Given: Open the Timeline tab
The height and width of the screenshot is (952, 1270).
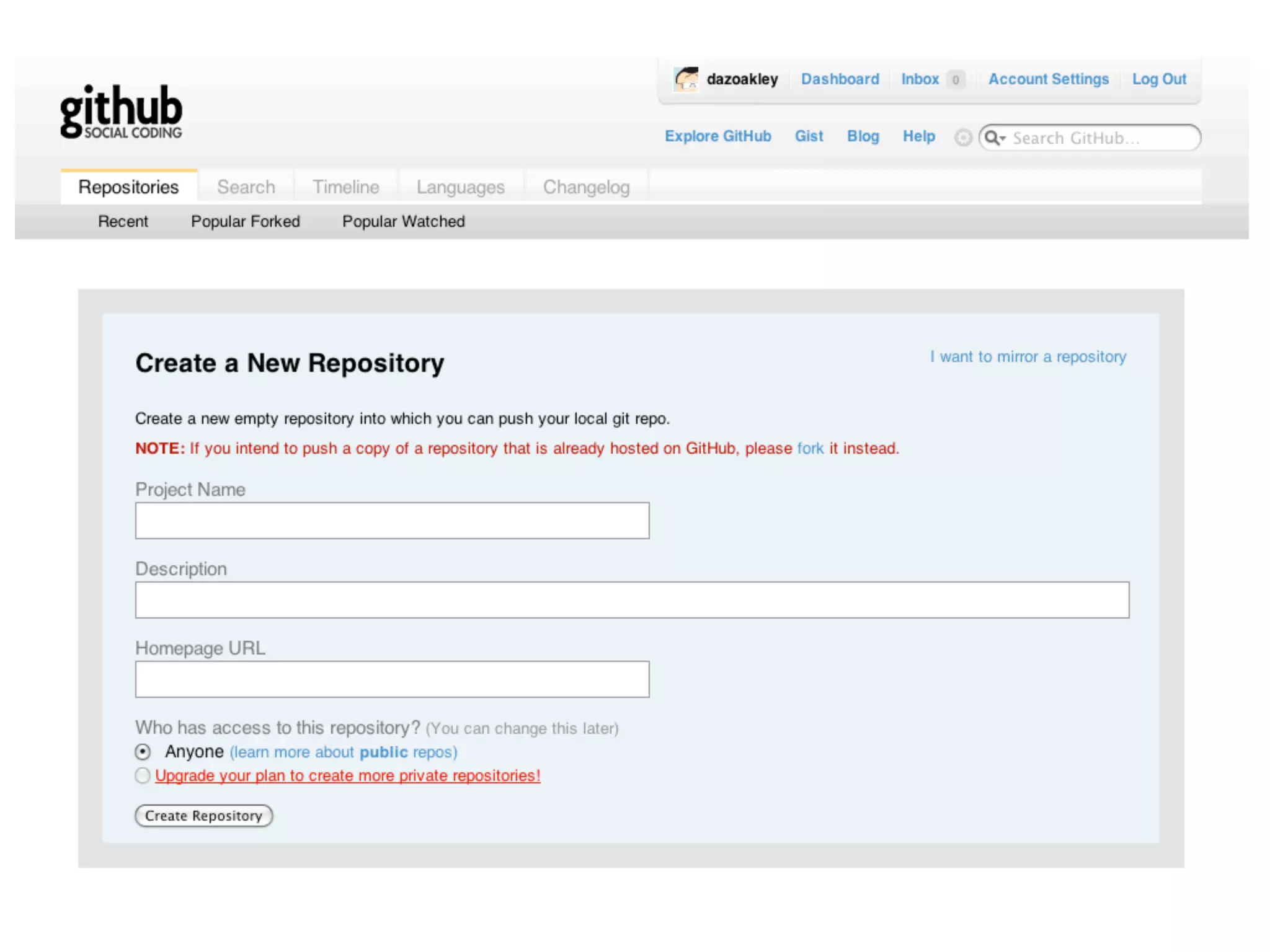Looking at the screenshot, I should coord(345,187).
